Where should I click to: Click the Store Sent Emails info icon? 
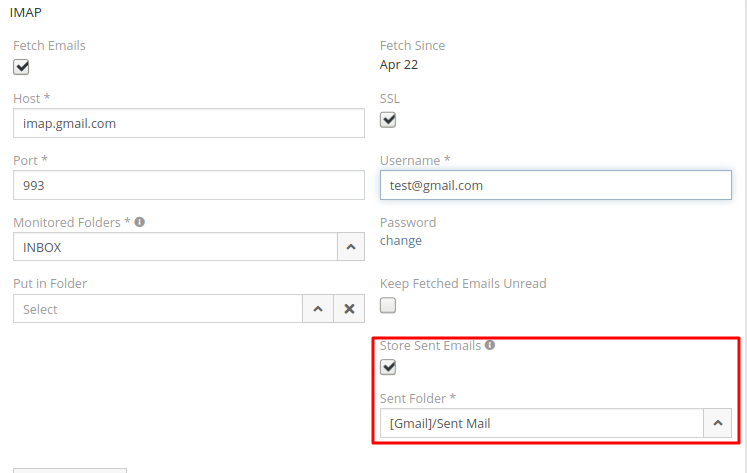pyautogui.click(x=490, y=345)
